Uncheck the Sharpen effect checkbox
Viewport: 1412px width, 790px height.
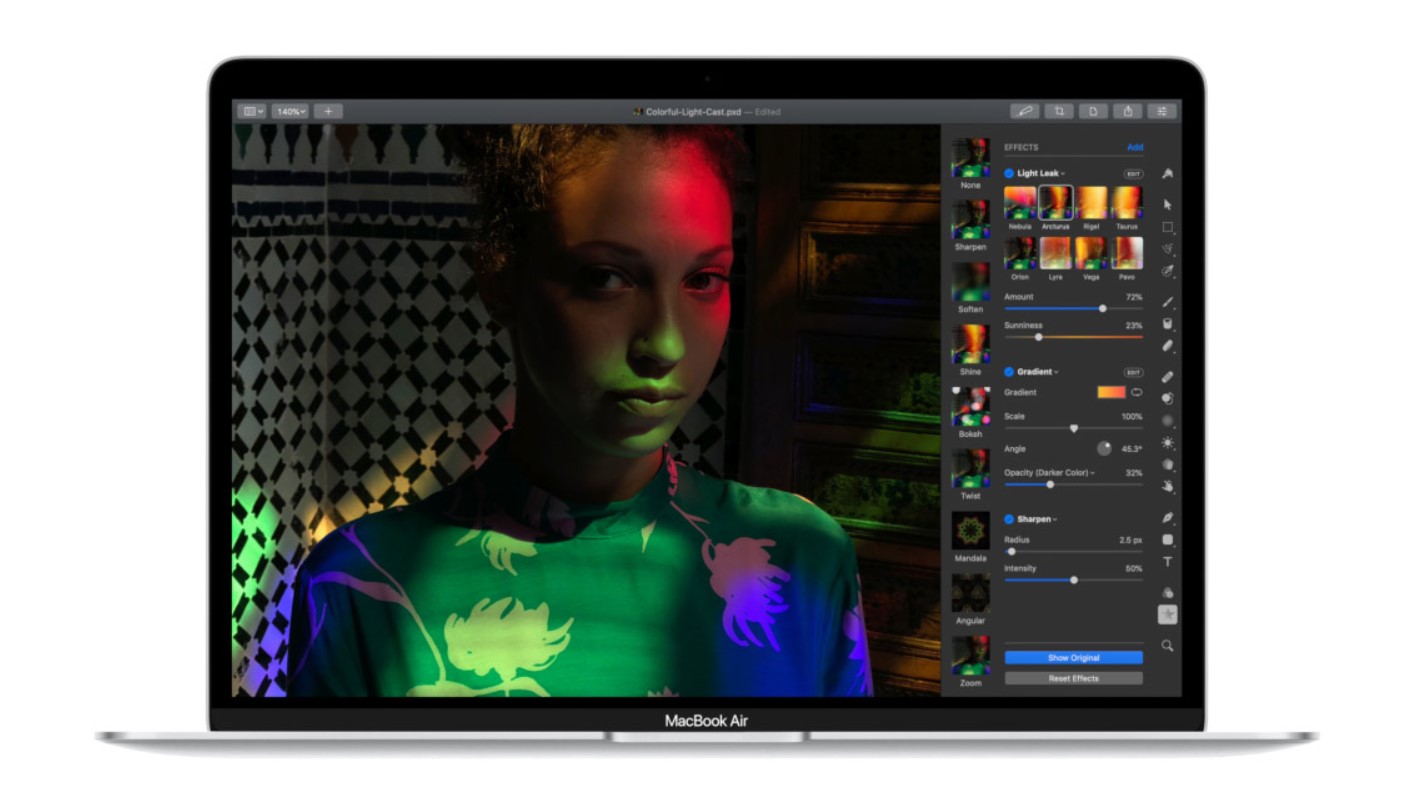tap(1009, 520)
